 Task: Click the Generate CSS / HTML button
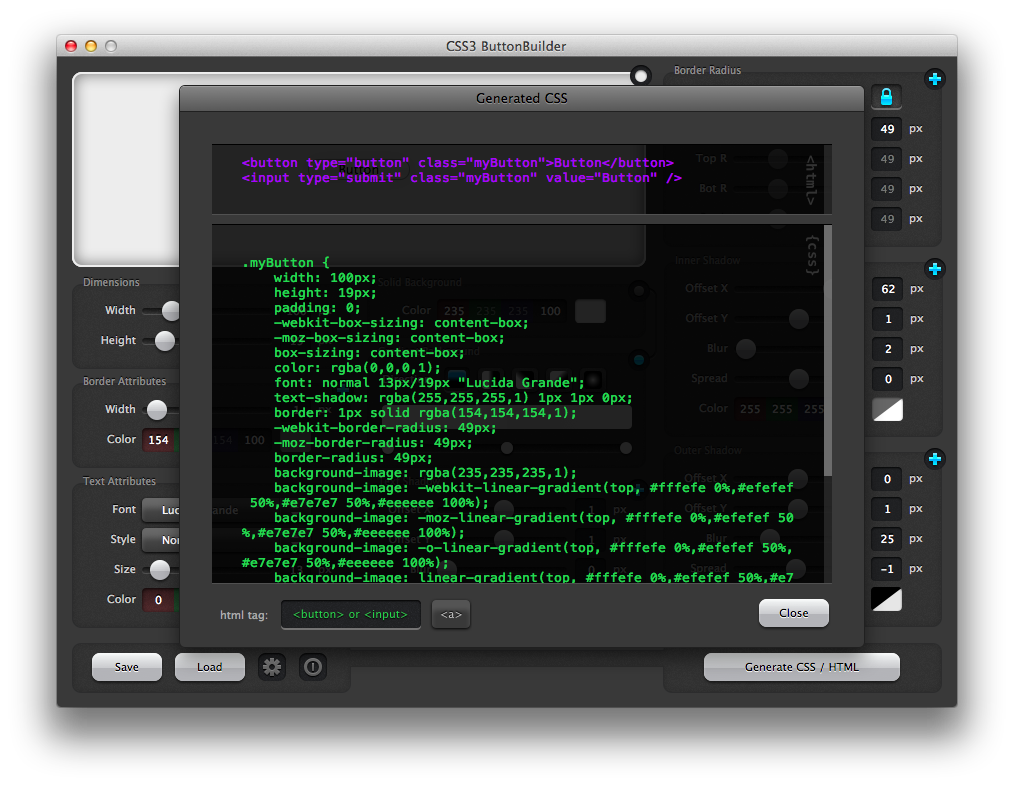801,667
